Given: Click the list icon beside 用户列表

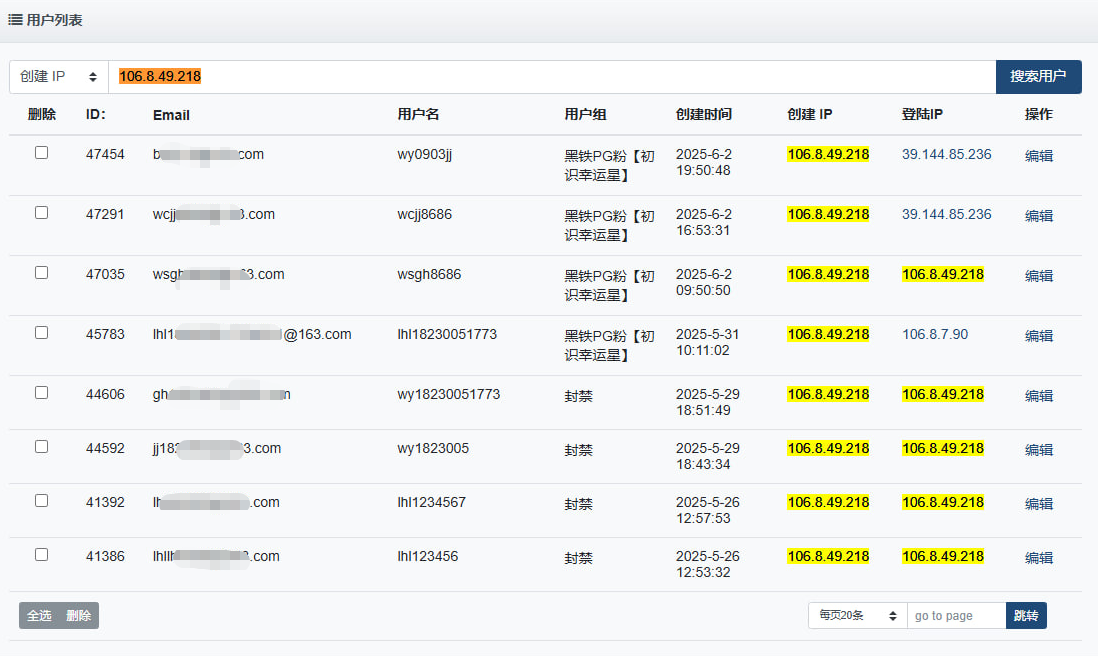Looking at the screenshot, I should click(15, 20).
